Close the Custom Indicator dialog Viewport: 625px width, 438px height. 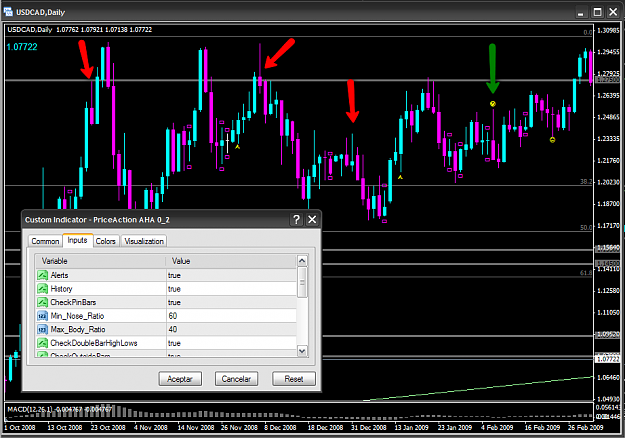[x=312, y=219]
